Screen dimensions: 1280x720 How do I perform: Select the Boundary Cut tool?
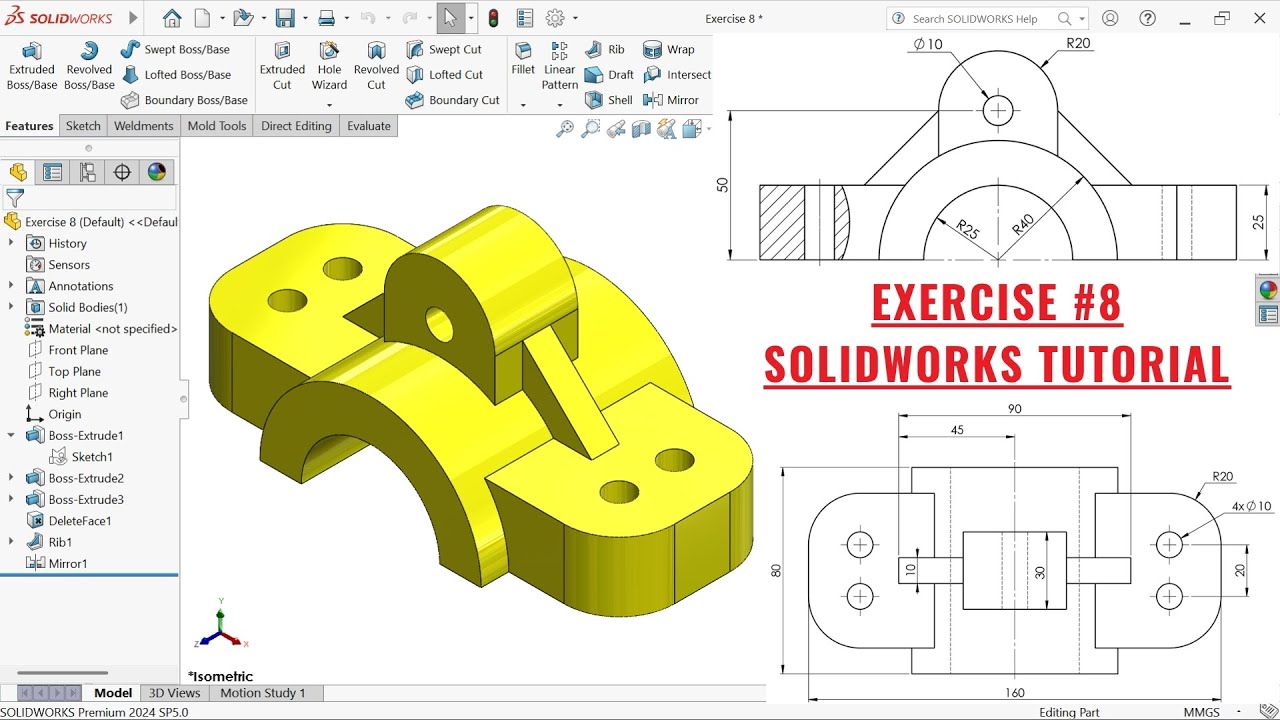point(453,100)
